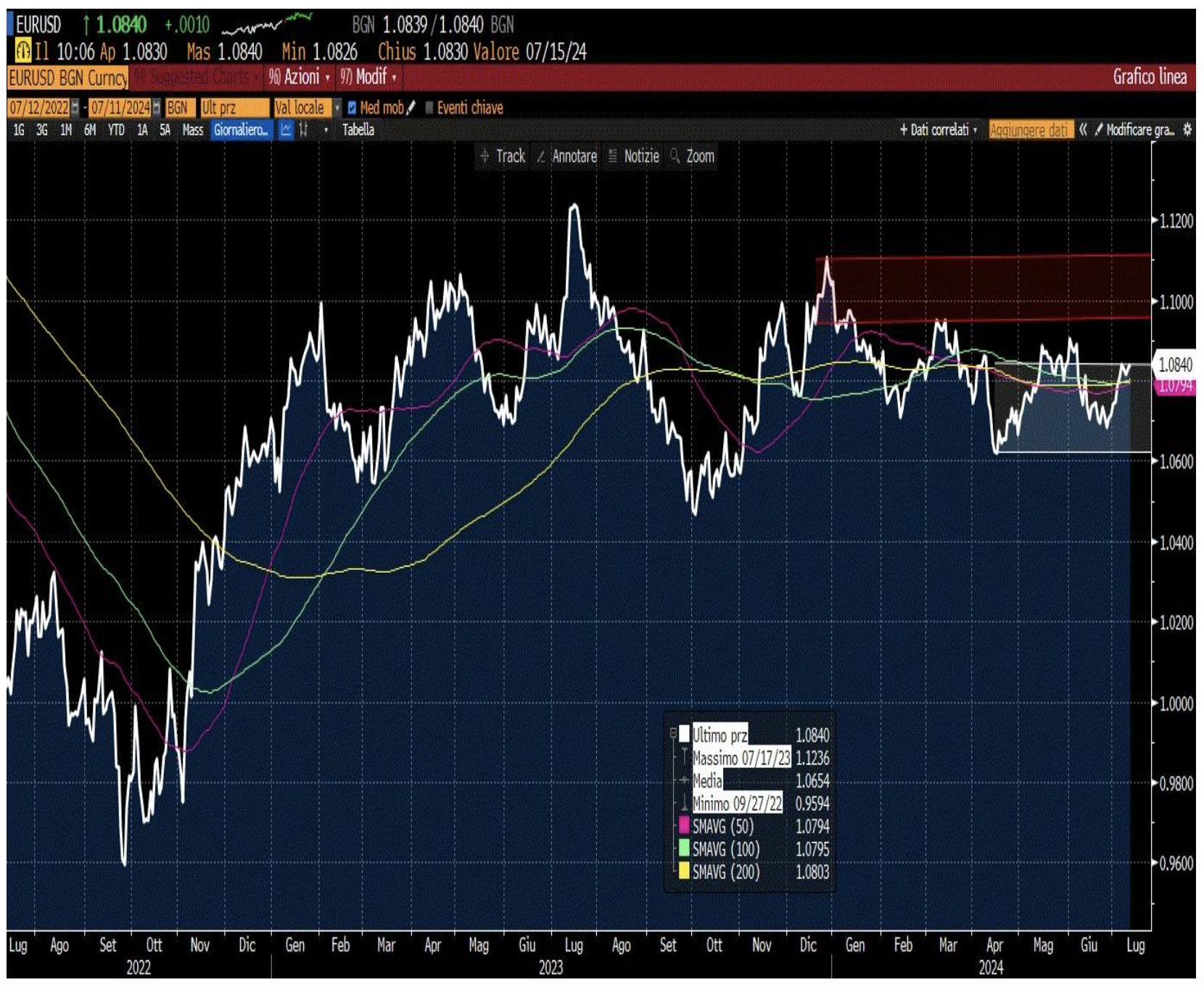Click the 'Media' legend entry

point(707,780)
